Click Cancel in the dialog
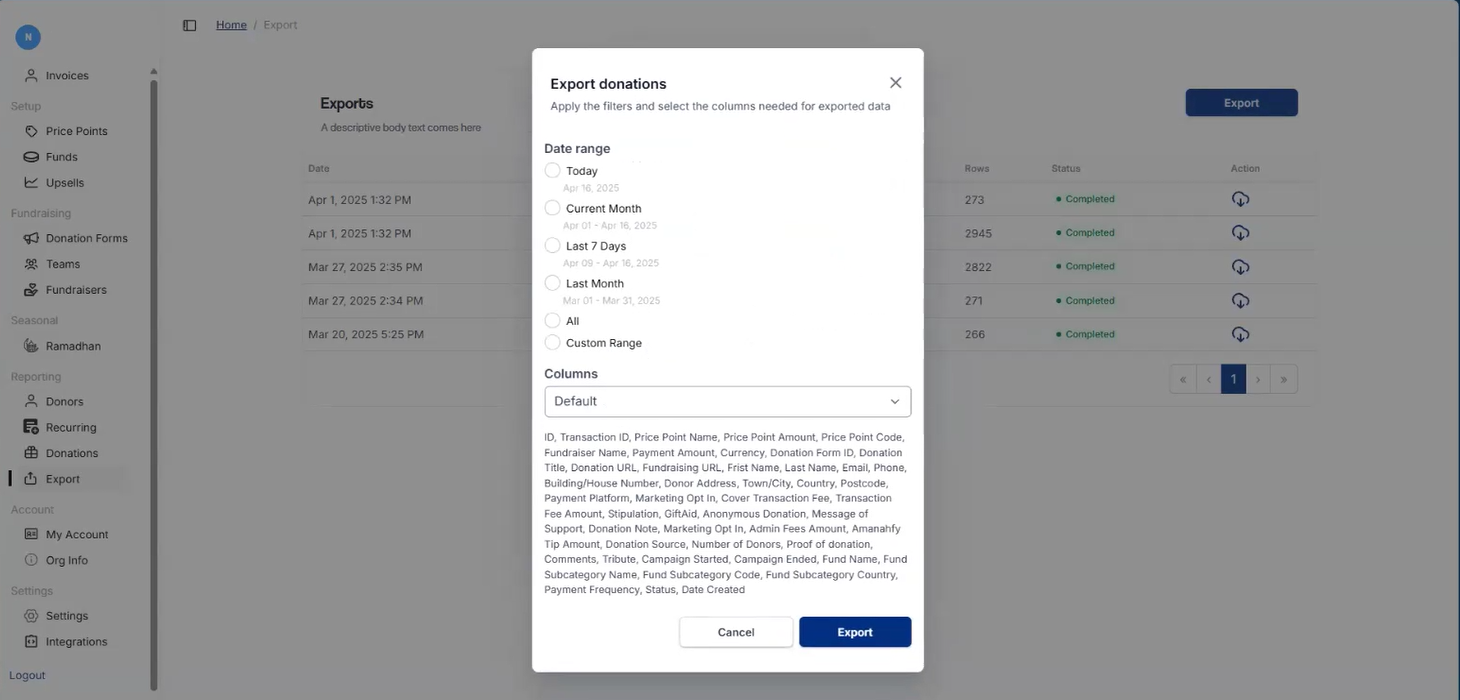 tap(736, 632)
